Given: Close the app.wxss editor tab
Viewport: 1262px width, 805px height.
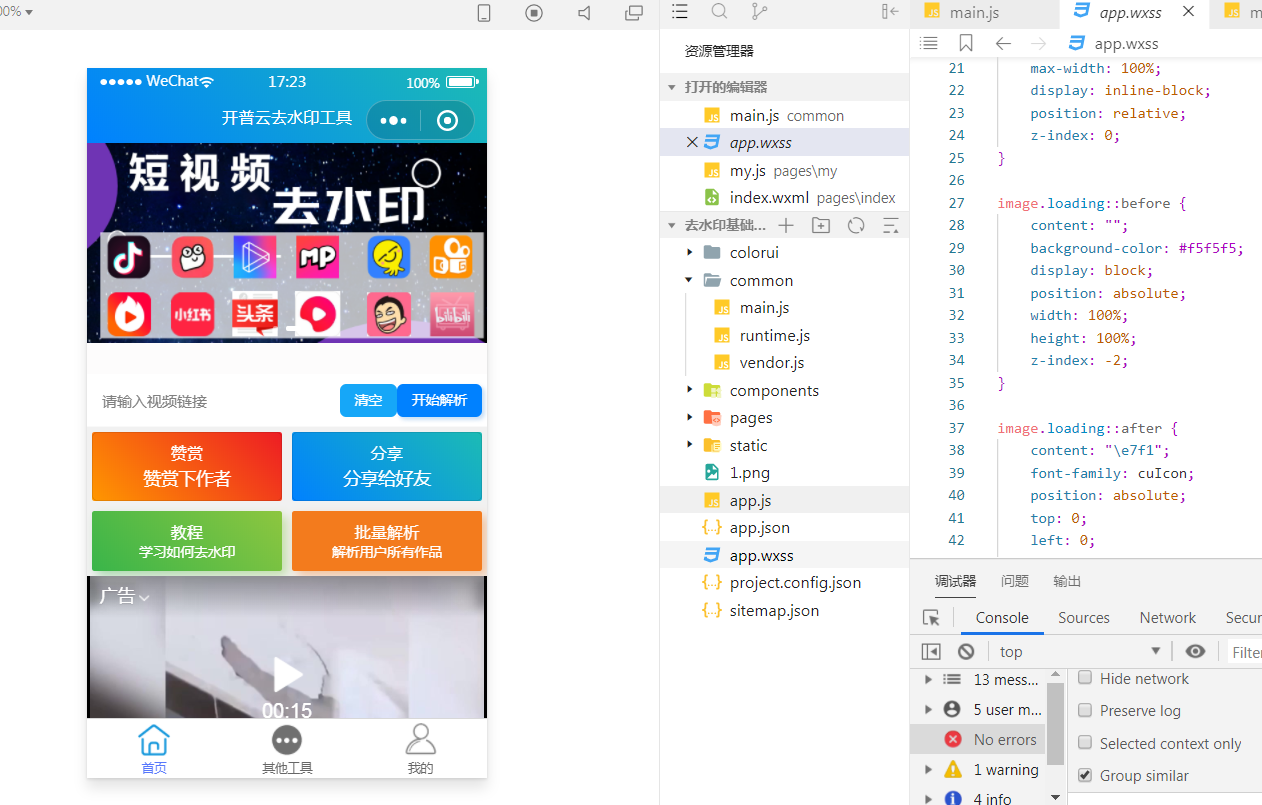Looking at the screenshot, I should tap(1188, 12).
